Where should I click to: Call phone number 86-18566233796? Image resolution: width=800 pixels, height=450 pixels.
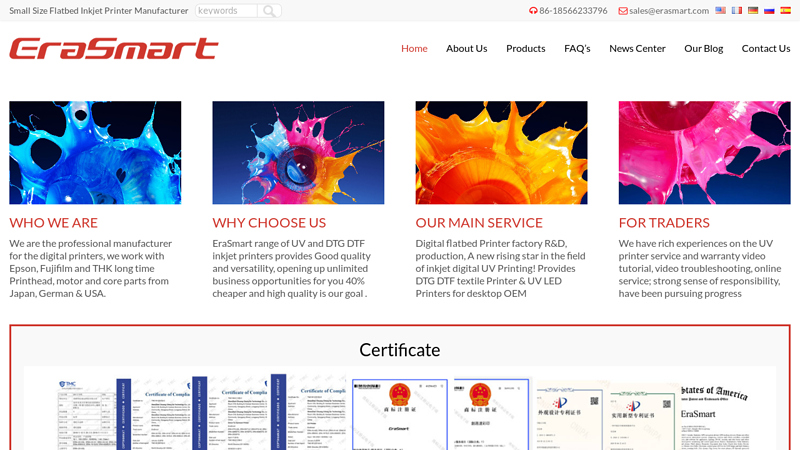[x=573, y=11]
